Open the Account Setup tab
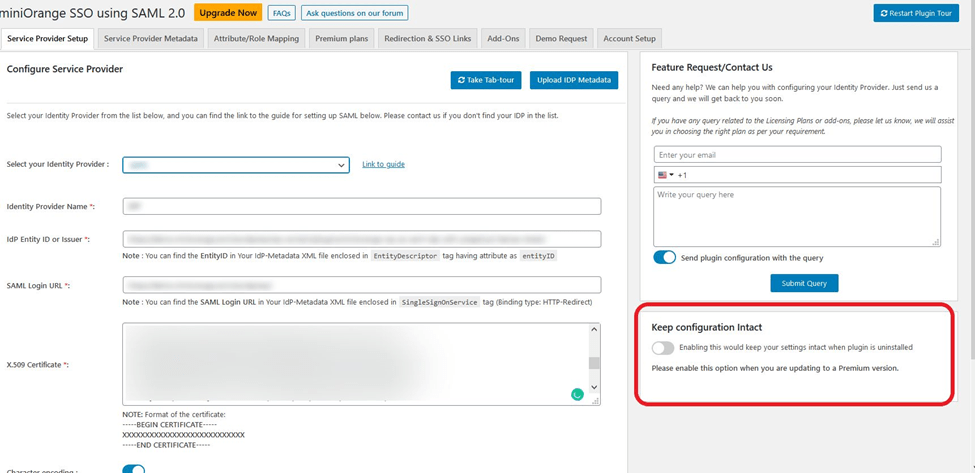 click(x=629, y=39)
